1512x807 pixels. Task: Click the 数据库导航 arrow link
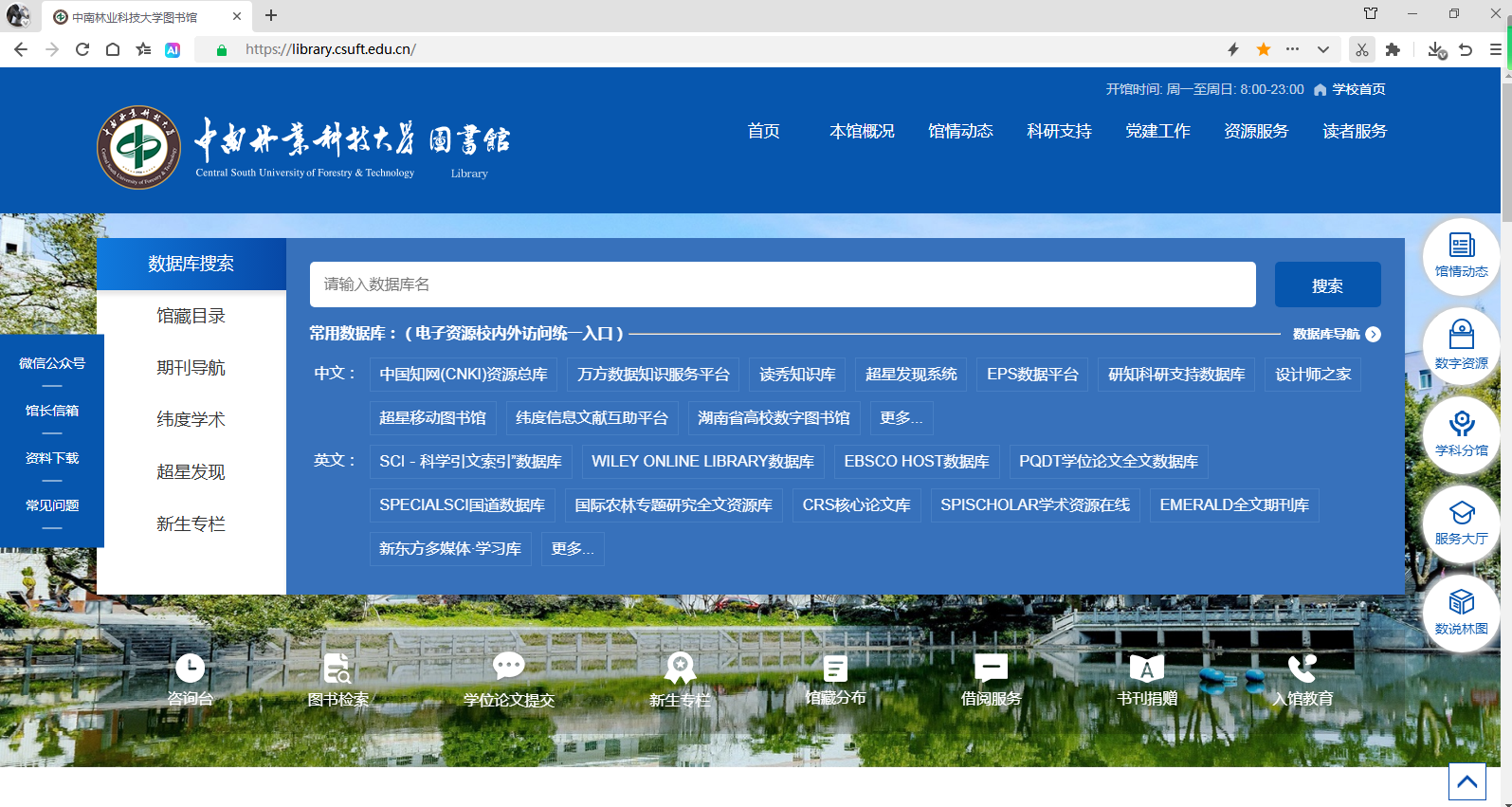tap(1337, 334)
